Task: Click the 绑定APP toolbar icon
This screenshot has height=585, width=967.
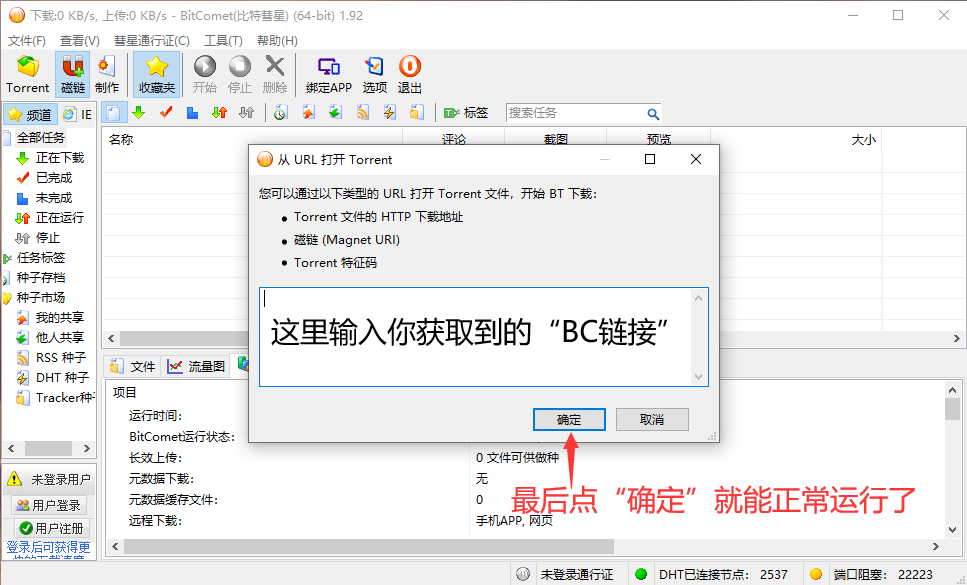Action: [x=328, y=74]
